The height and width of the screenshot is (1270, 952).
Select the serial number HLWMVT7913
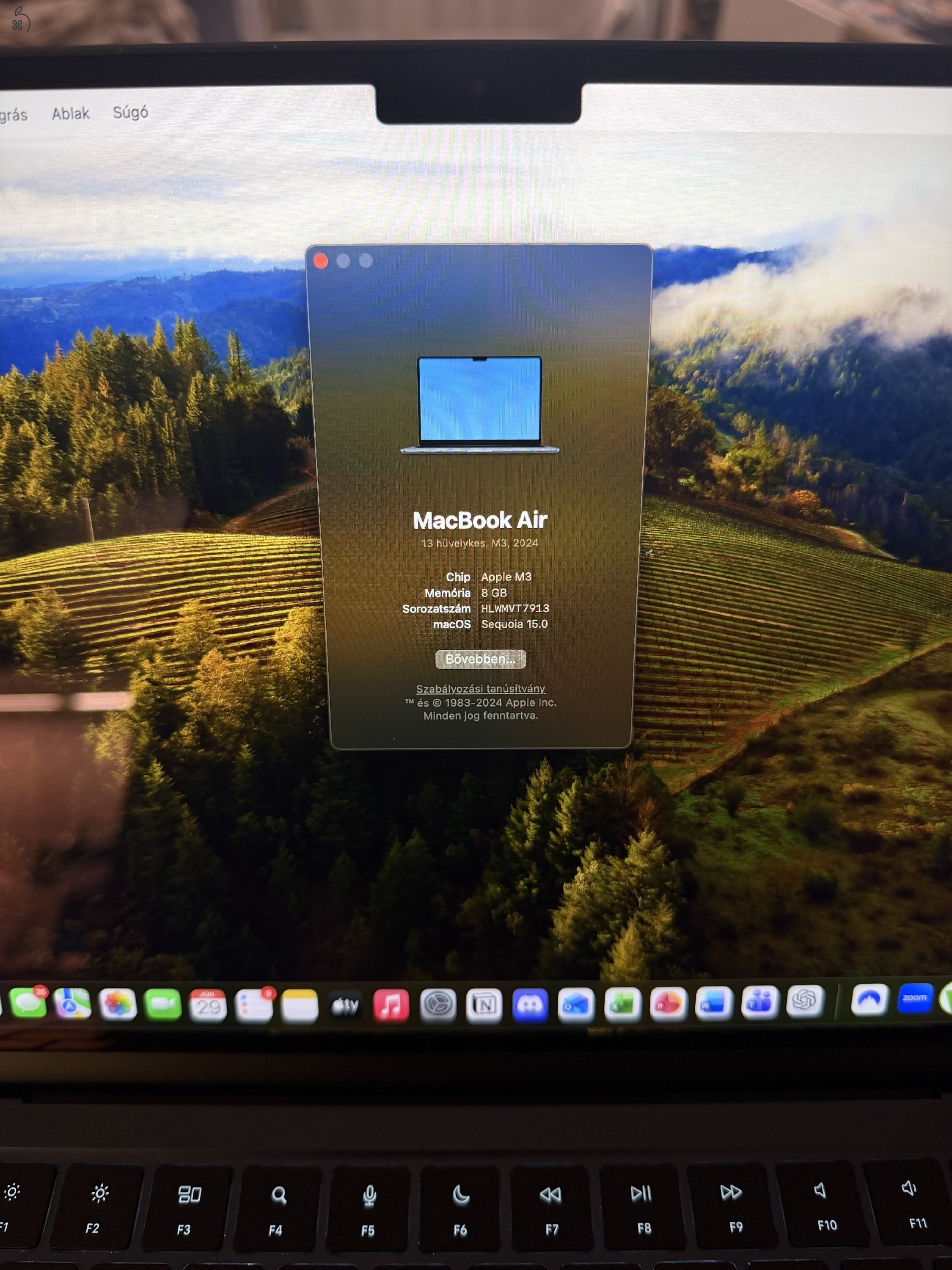(x=515, y=608)
